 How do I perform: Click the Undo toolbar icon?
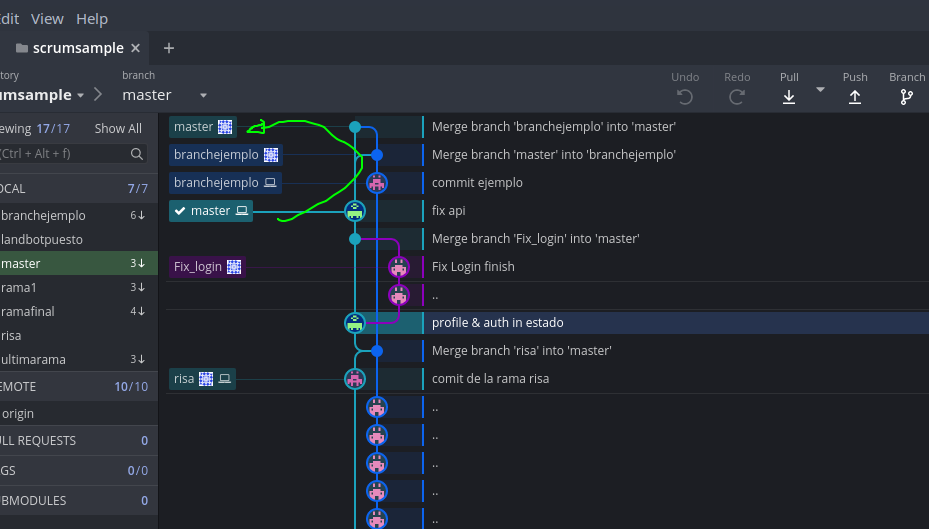[x=685, y=96]
